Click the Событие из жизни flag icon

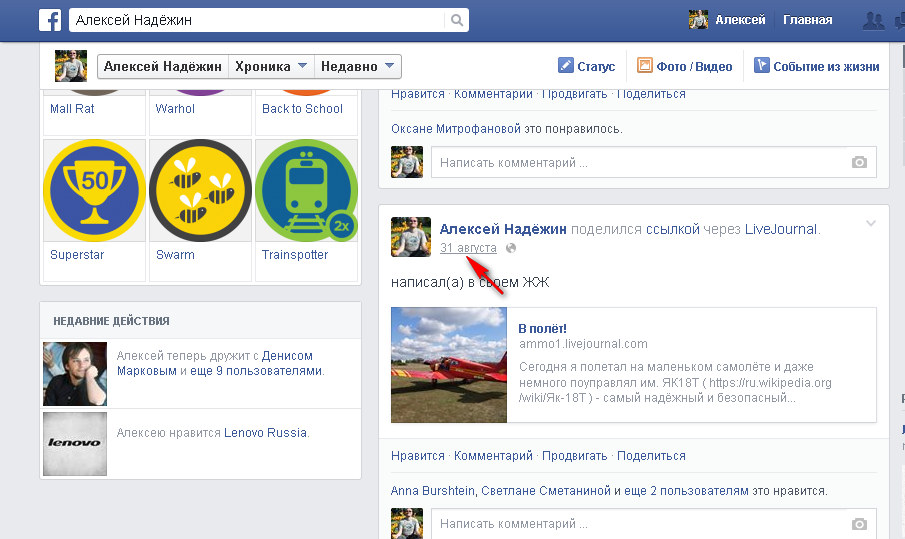tap(761, 65)
